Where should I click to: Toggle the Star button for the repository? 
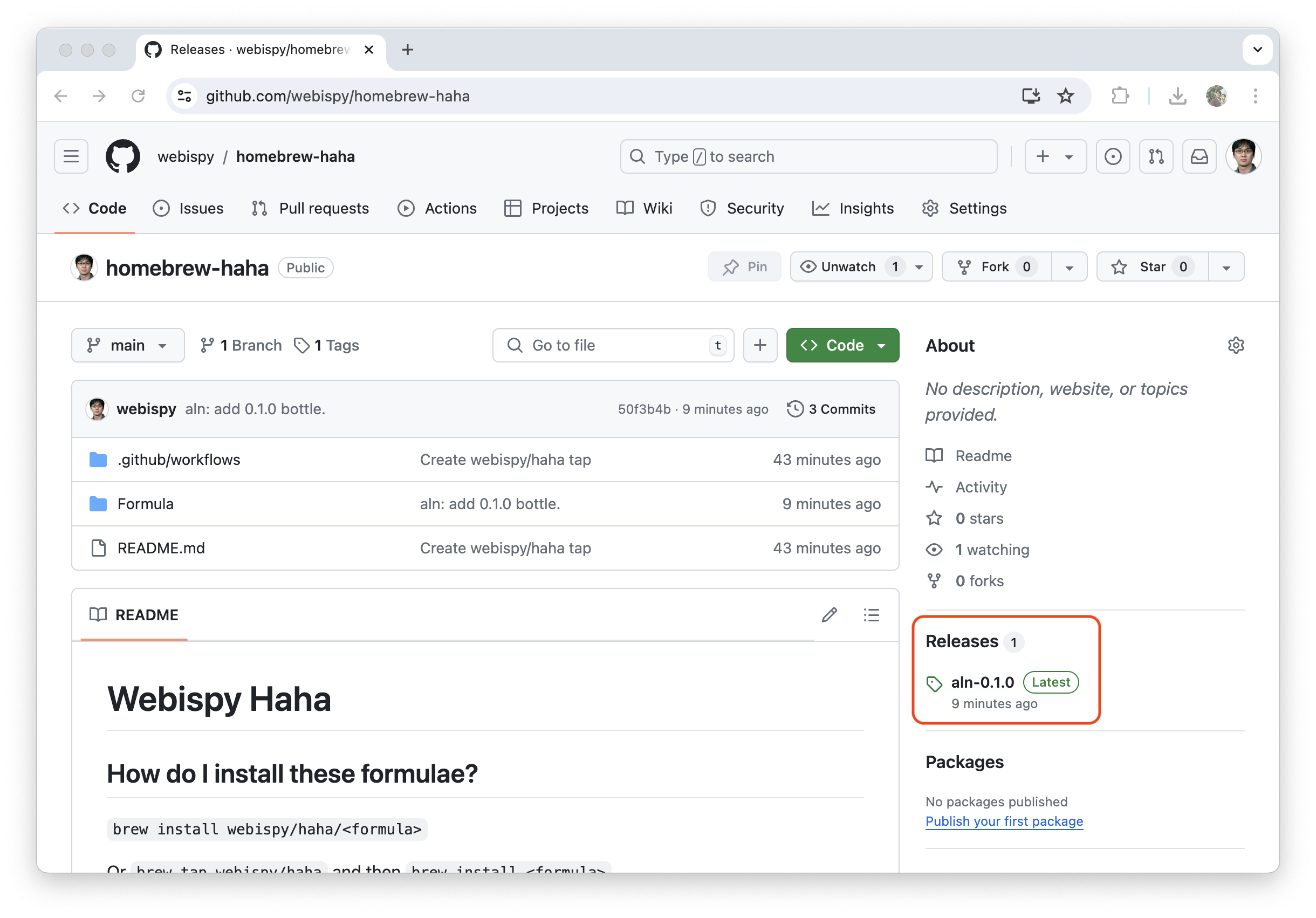click(x=1152, y=267)
